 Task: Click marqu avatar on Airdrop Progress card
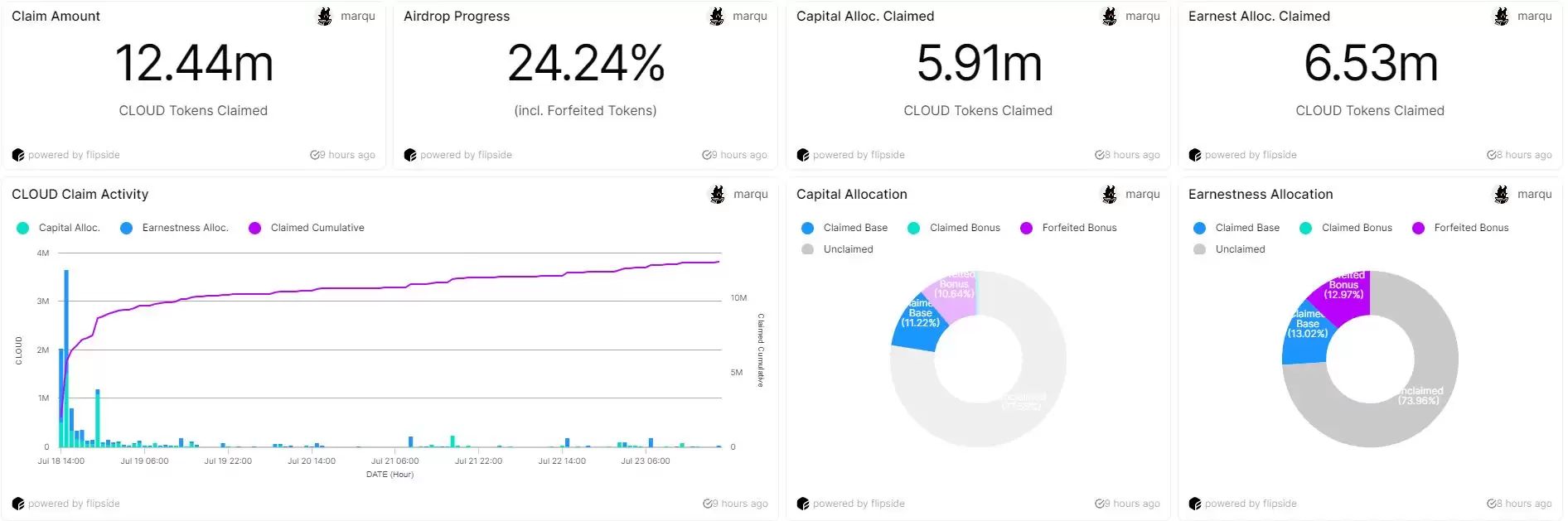pyautogui.click(x=717, y=17)
